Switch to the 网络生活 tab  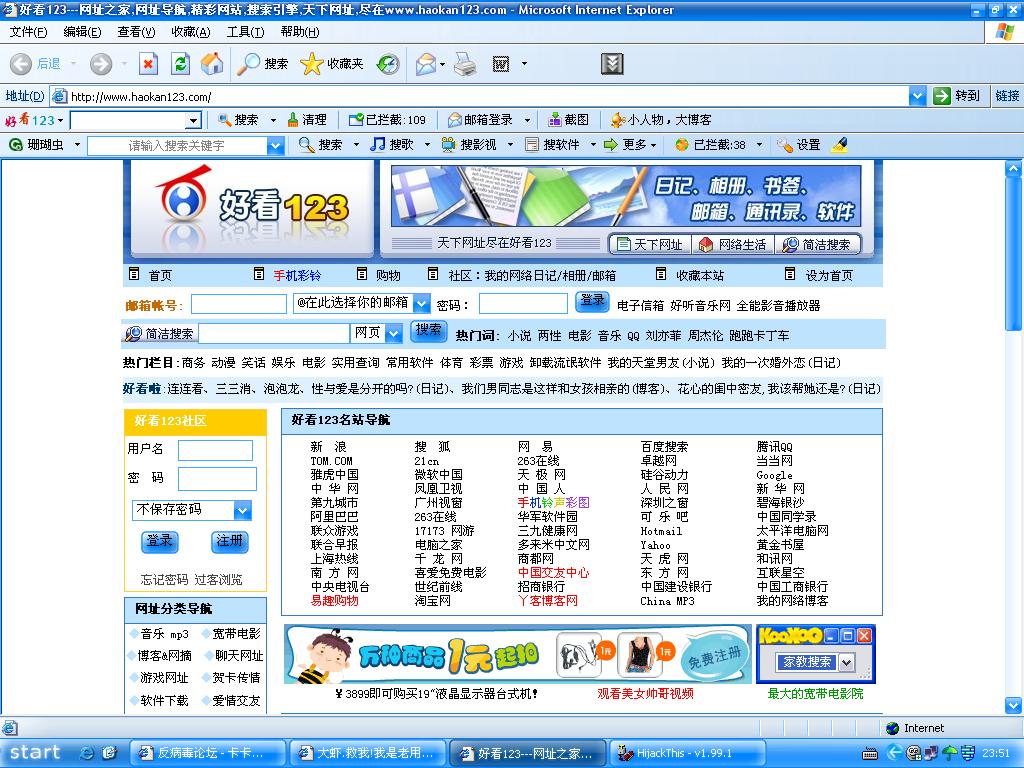pyautogui.click(x=733, y=244)
